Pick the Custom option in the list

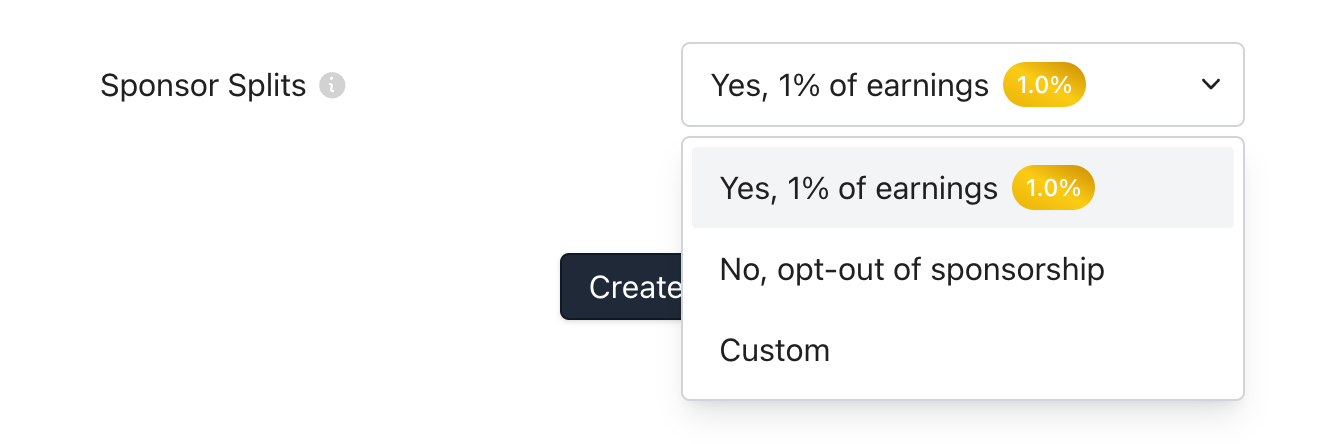click(775, 351)
